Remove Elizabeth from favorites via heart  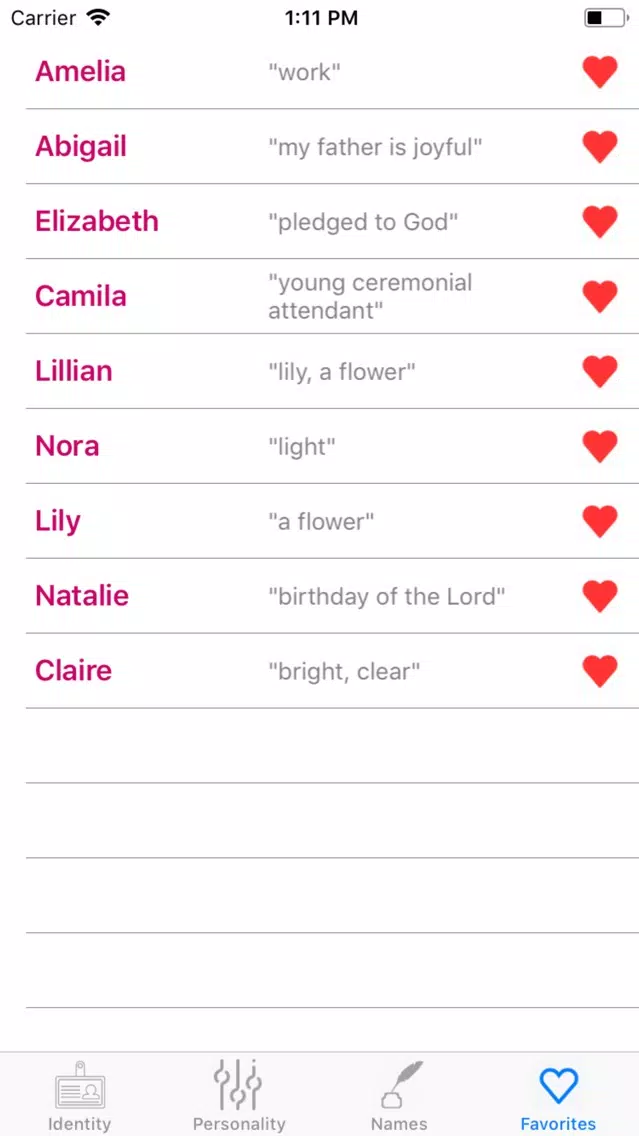pyautogui.click(x=600, y=221)
